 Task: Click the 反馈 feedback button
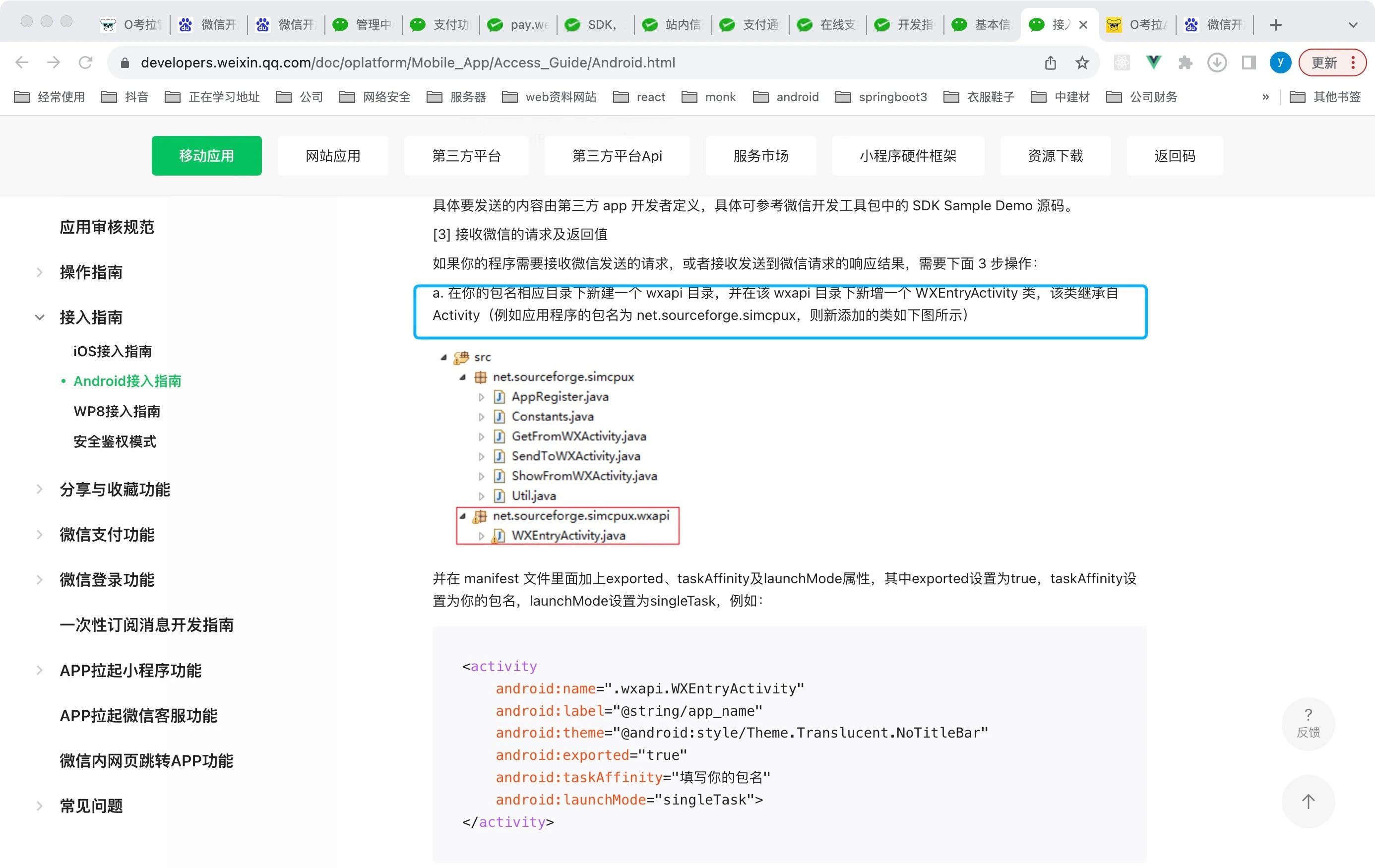[1308, 723]
